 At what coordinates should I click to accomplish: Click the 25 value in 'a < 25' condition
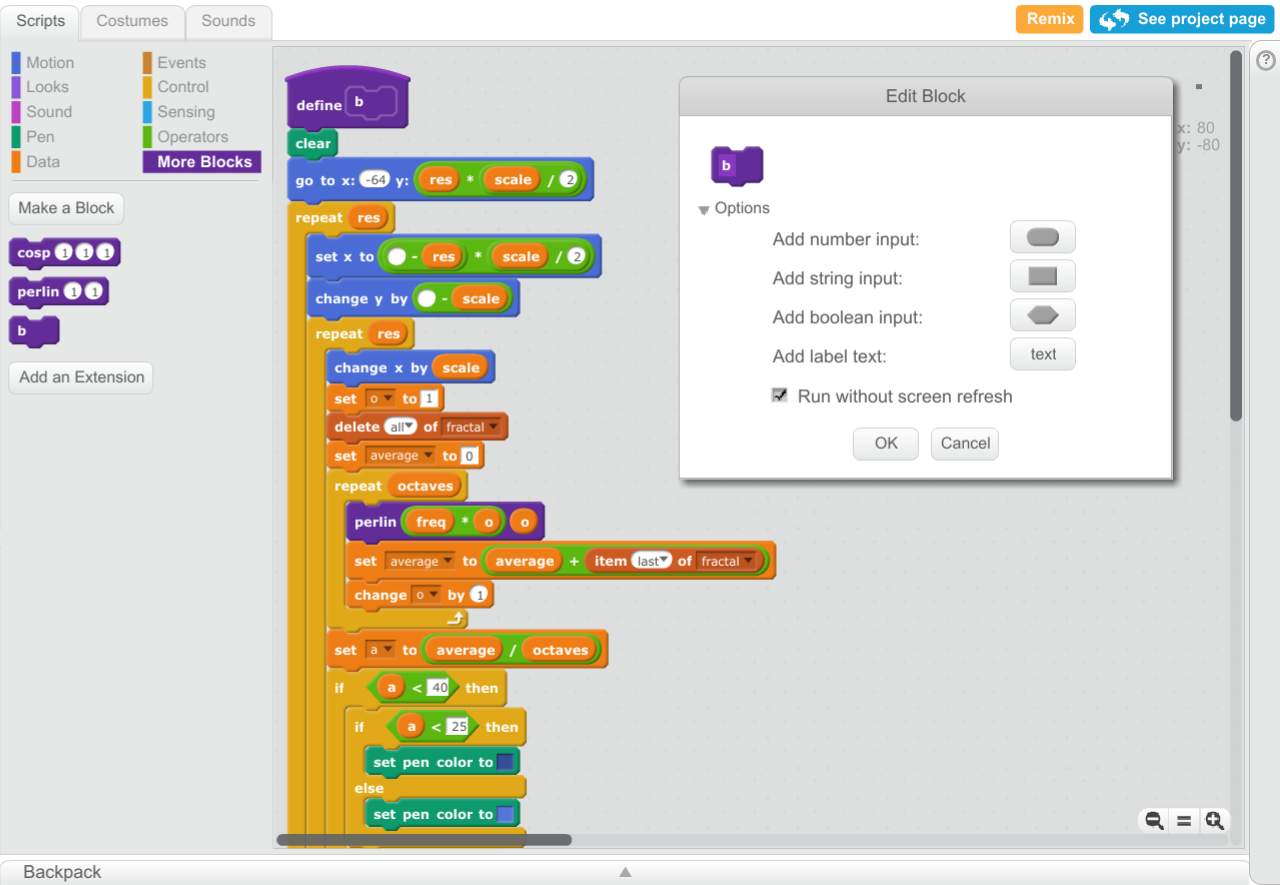[x=457, y=727]
